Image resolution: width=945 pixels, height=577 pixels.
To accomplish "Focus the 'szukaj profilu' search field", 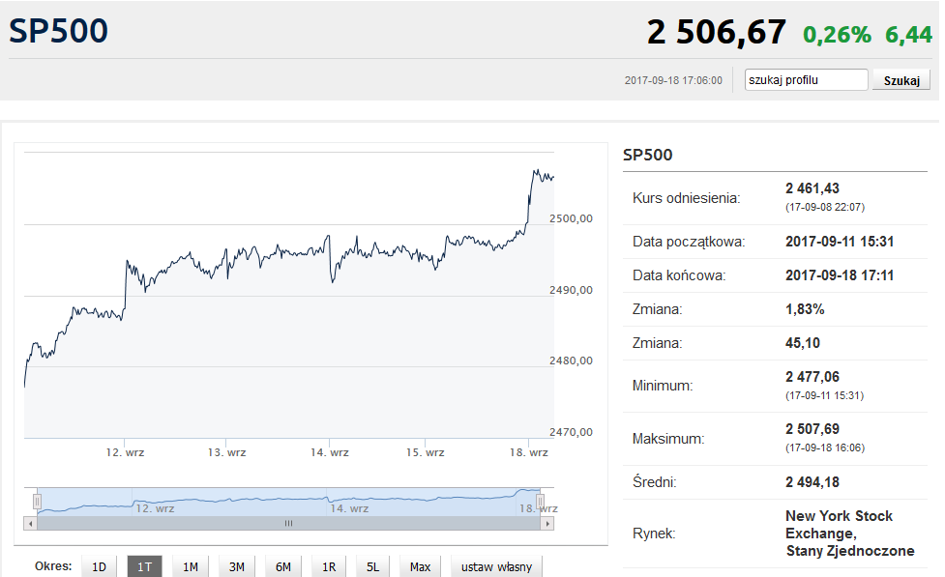I will tap(806, 80).
